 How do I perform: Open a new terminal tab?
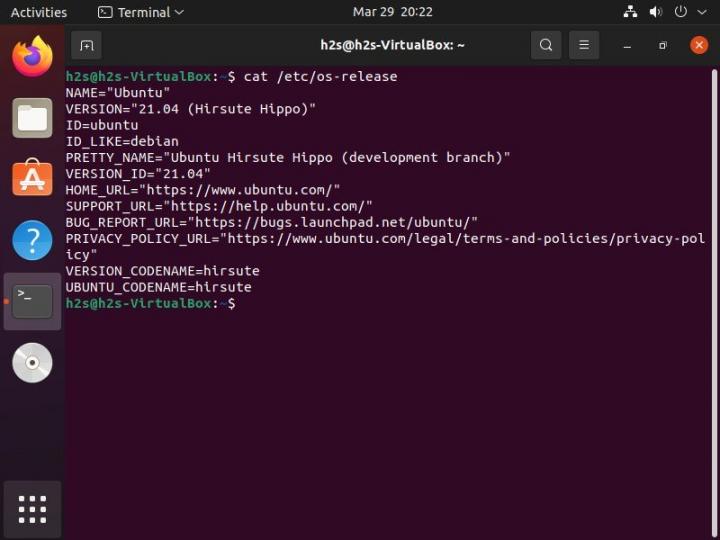click(x=86, y=45)
